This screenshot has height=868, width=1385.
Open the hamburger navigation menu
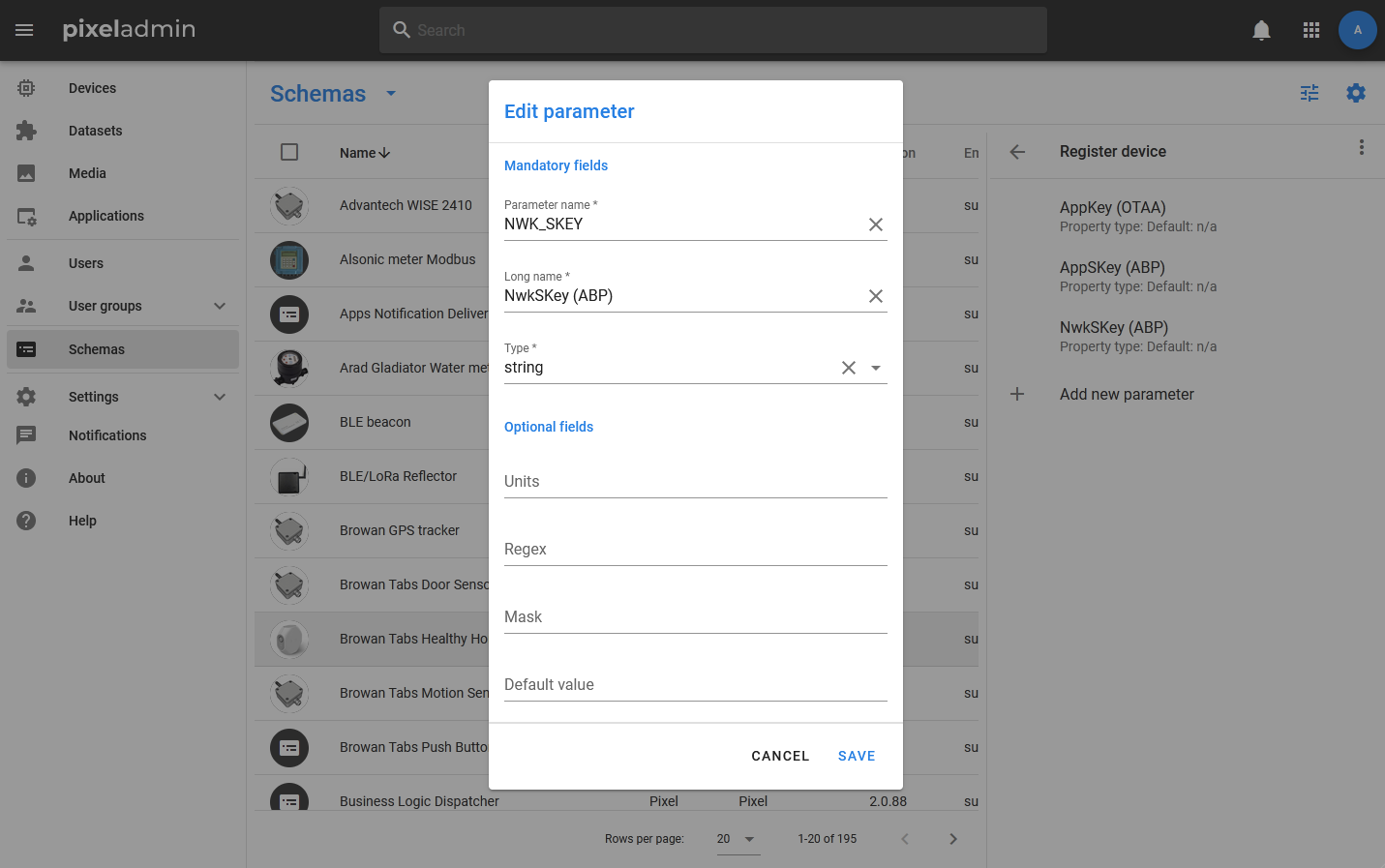pyautogui.click(x=24, y=30)
